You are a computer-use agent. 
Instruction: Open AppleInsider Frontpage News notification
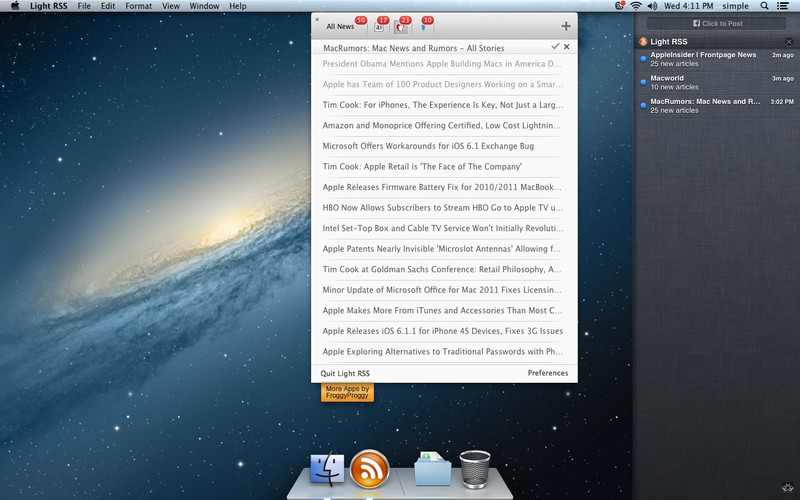(716, 59)
